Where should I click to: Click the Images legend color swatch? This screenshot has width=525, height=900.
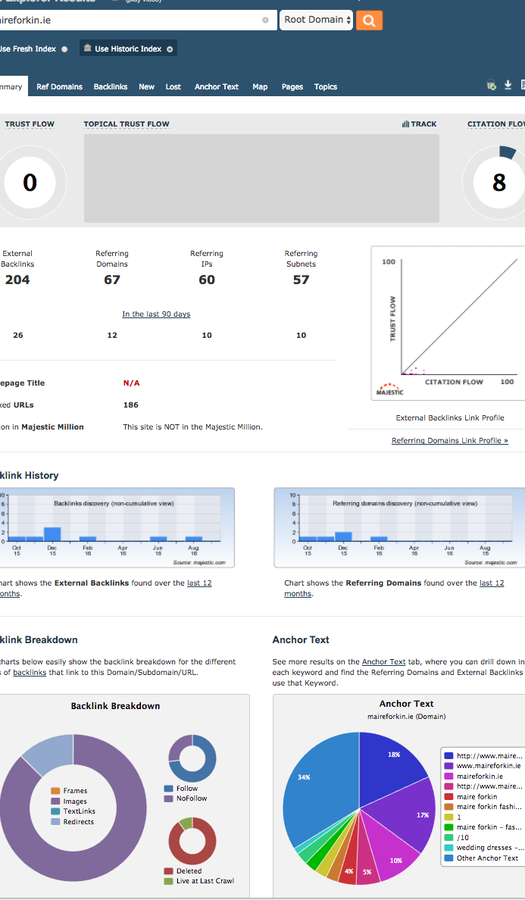coord(55,801)
